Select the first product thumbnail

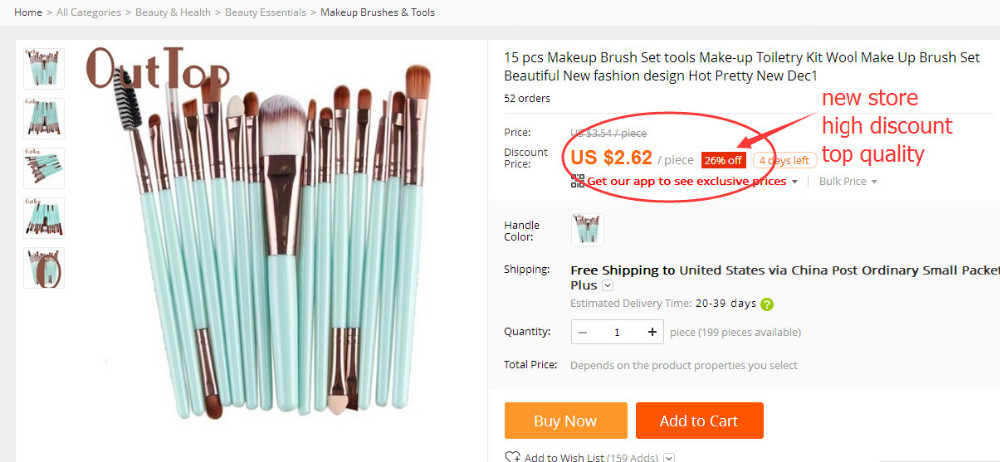tap(44, 68)
